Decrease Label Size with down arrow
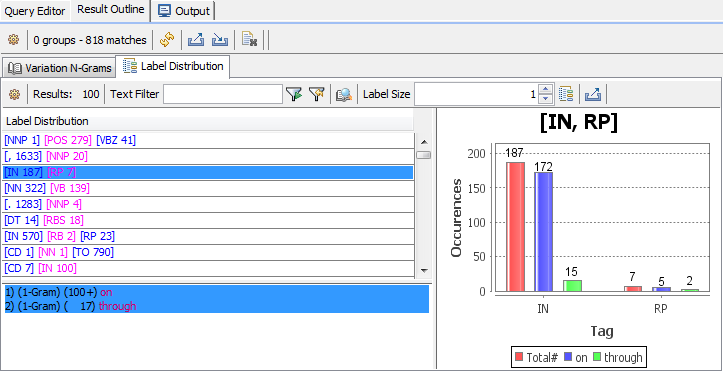This screenshot has width=723, height=371. click(545, 99)
